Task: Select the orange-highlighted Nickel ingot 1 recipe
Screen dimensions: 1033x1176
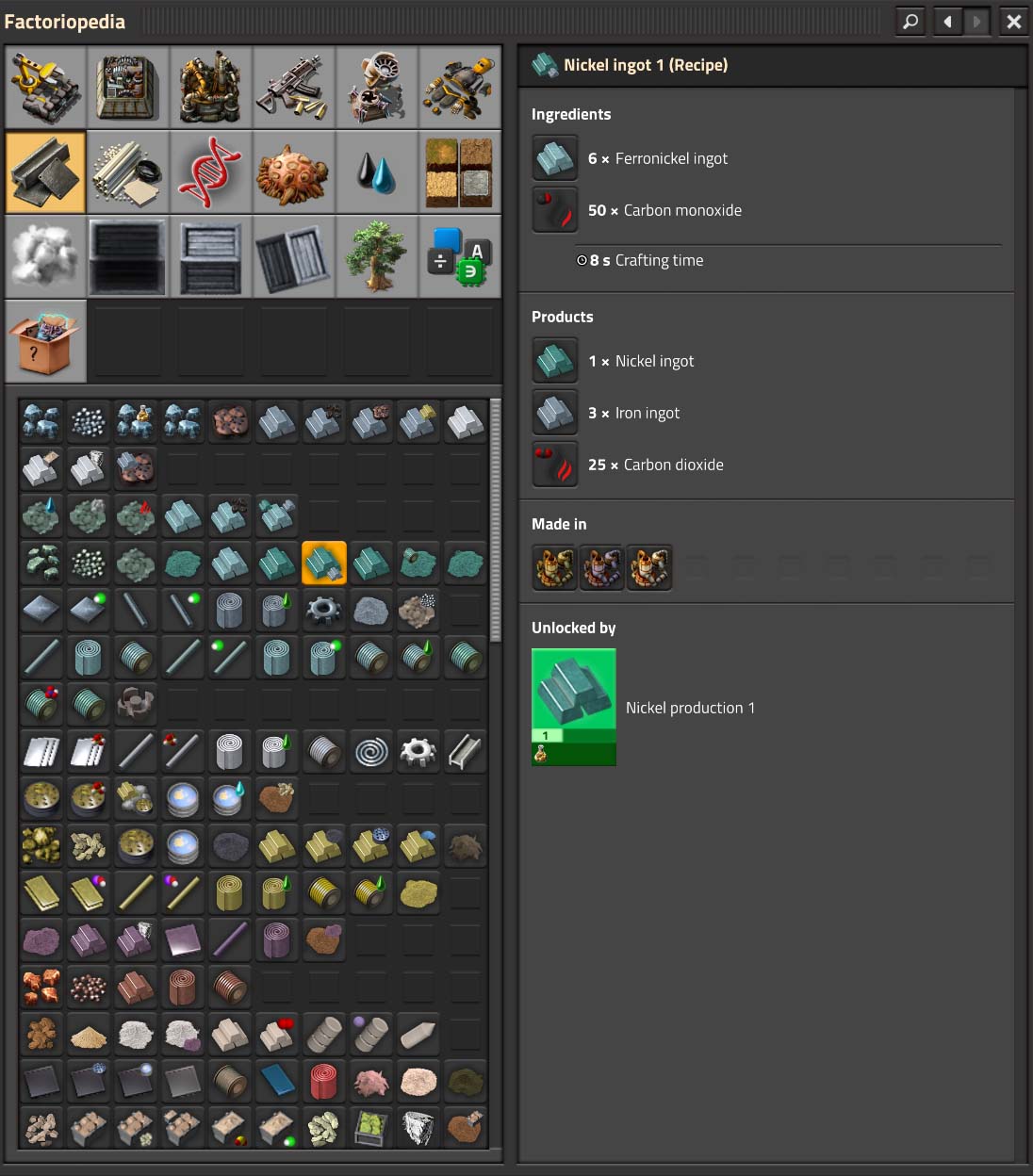Action: [324, 563]
